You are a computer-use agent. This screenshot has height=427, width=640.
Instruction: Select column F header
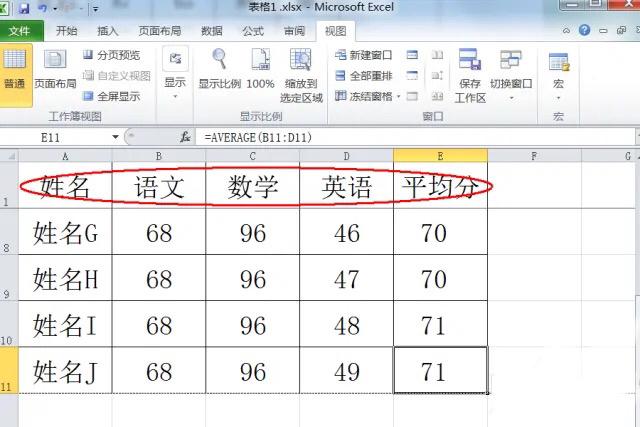[x=534, y=156]
